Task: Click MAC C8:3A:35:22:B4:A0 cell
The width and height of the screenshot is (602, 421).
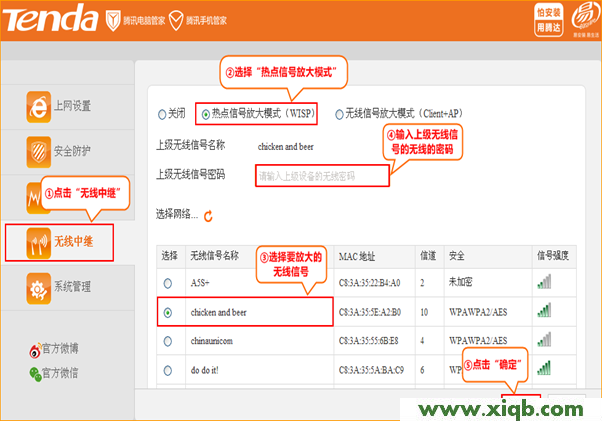Action: [370, 283]
